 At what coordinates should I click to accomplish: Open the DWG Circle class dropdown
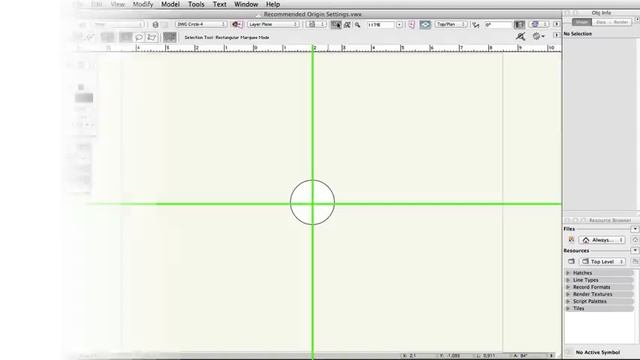pos(201,24)
